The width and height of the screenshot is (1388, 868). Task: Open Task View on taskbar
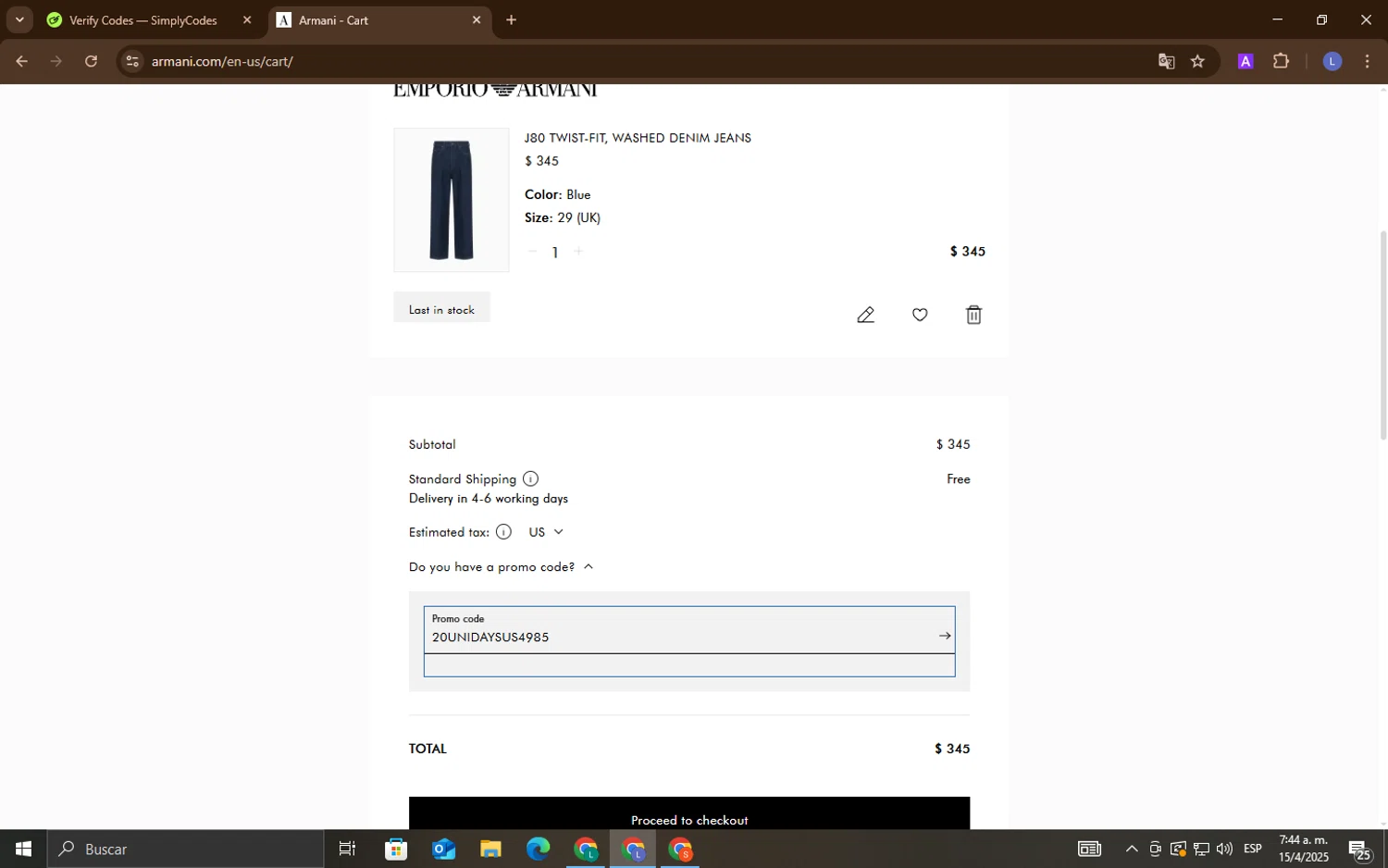pos(347,849)
